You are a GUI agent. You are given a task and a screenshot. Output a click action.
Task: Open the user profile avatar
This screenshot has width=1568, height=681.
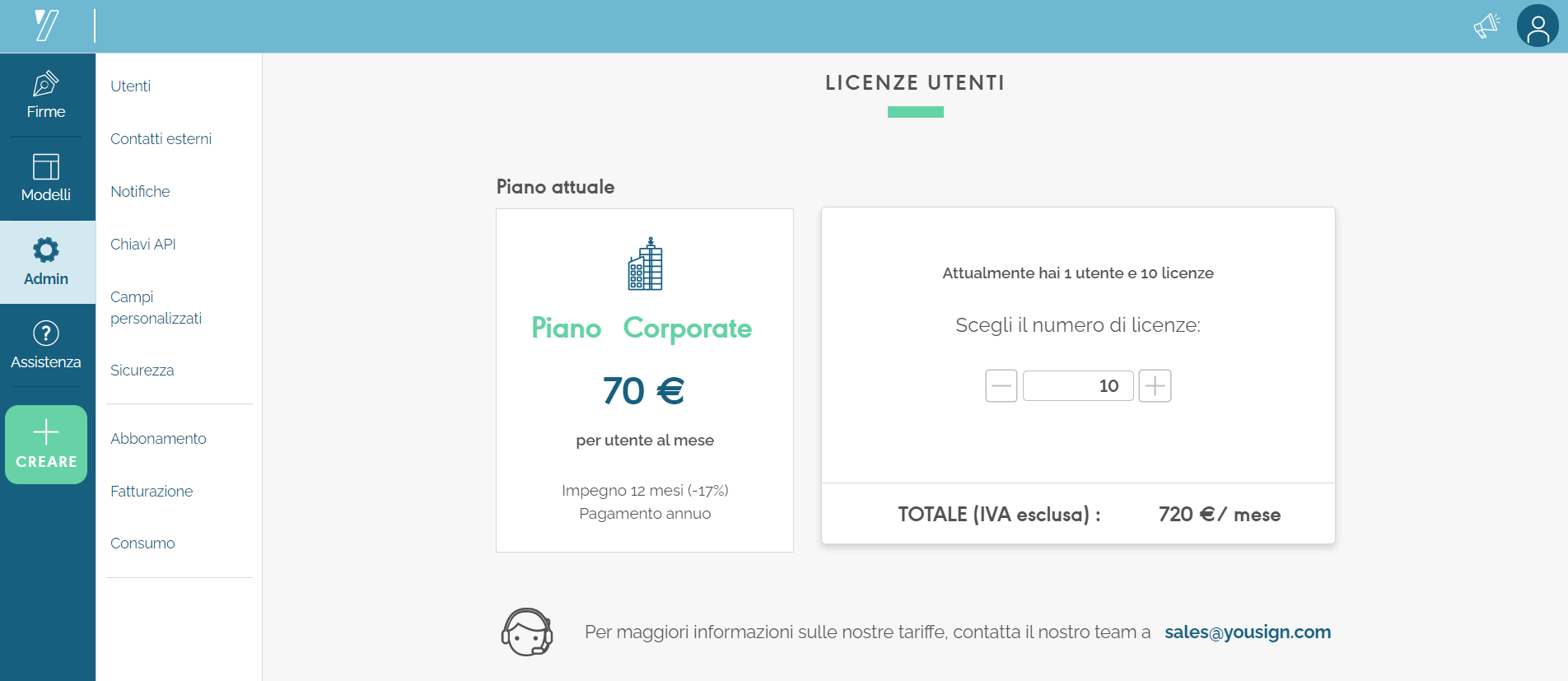[1538, 26]
